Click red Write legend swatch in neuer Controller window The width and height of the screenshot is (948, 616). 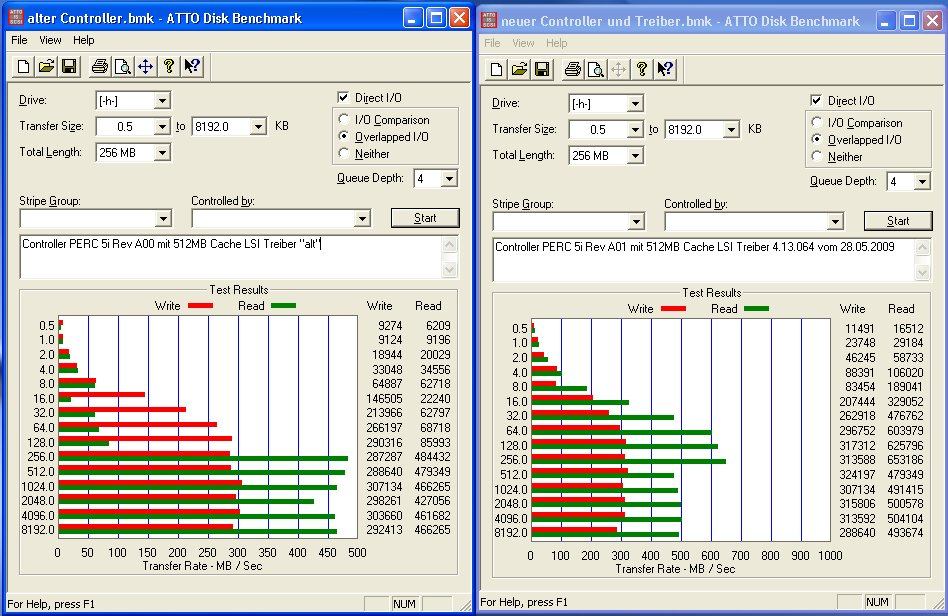673,309
